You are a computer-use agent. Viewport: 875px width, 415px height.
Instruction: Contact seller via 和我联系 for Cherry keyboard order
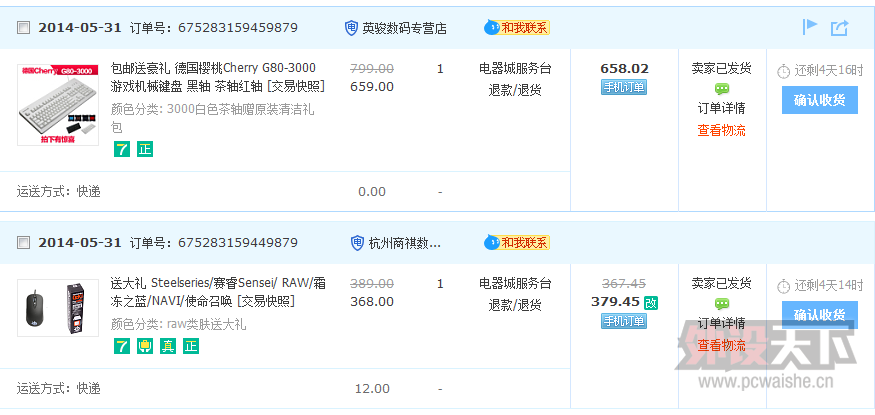517,27
